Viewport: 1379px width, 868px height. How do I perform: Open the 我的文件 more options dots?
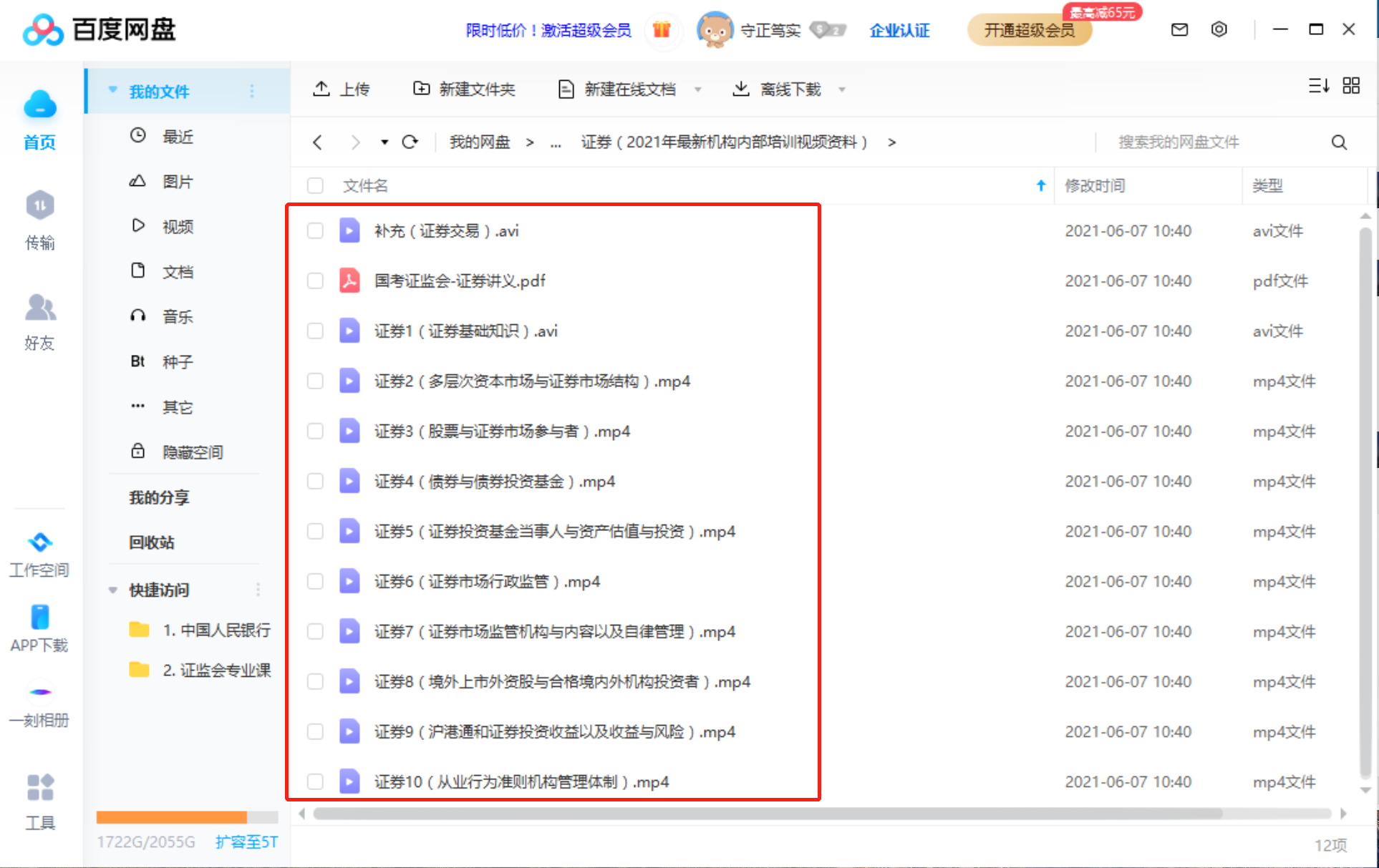pyautogui.click(x=251, y=91)
